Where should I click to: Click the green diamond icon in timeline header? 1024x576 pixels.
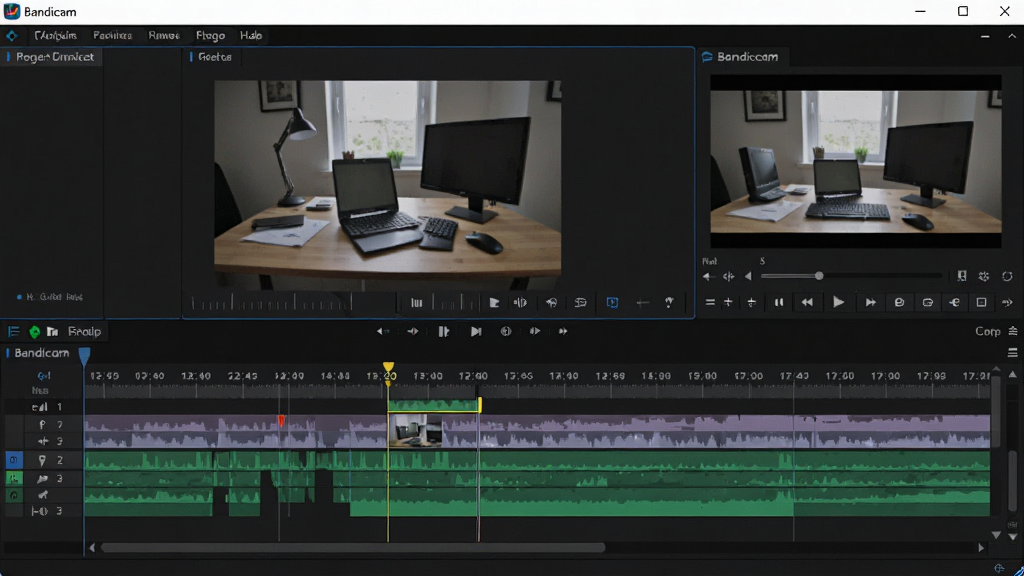(34, 332)
